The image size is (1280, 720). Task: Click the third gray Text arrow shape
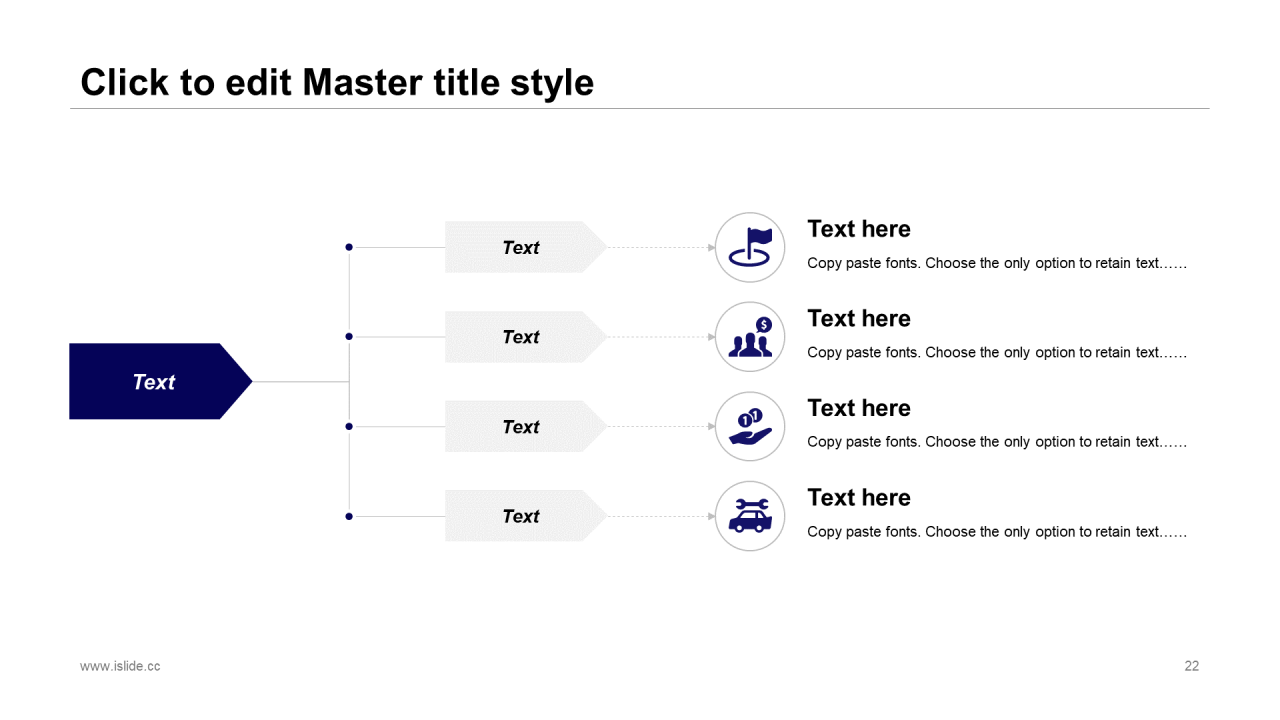[522, 427]
